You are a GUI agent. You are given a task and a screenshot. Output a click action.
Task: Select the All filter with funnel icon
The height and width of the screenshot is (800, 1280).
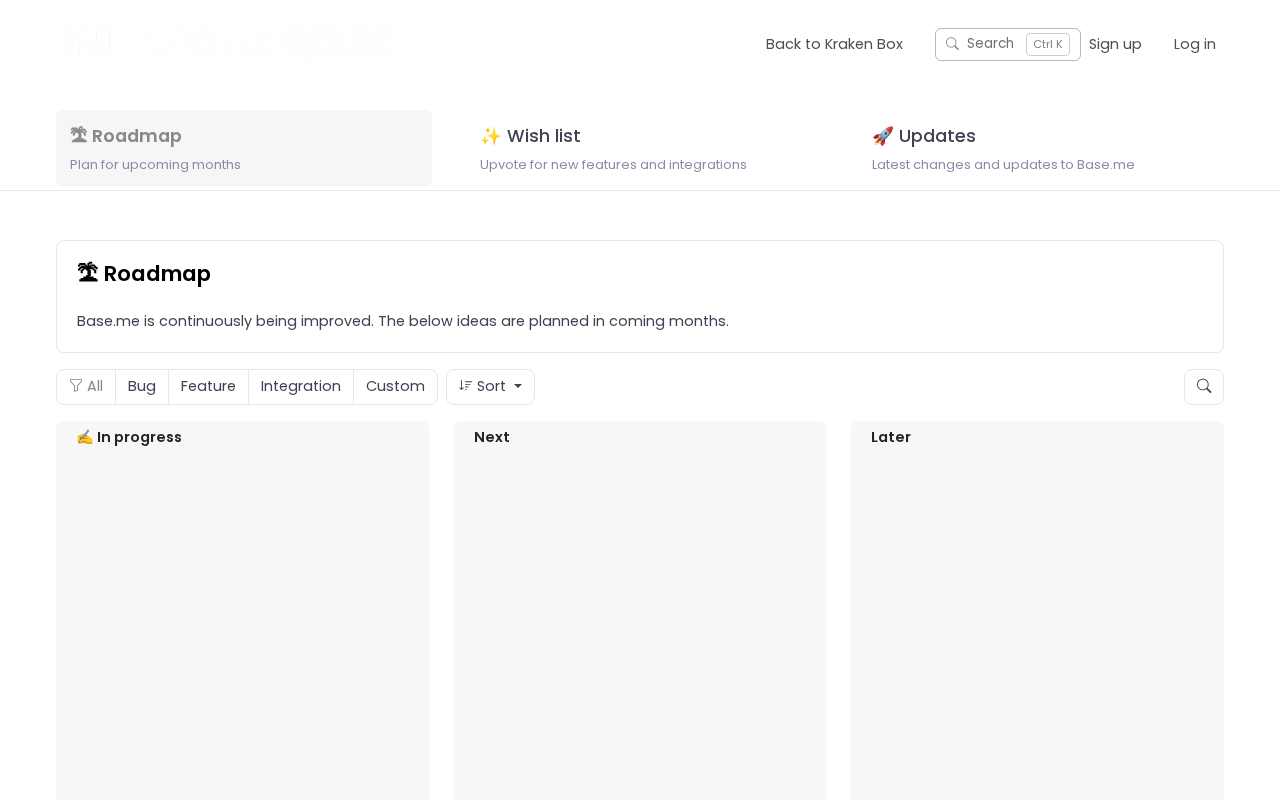pyautogui.click(x=86, y=387)
